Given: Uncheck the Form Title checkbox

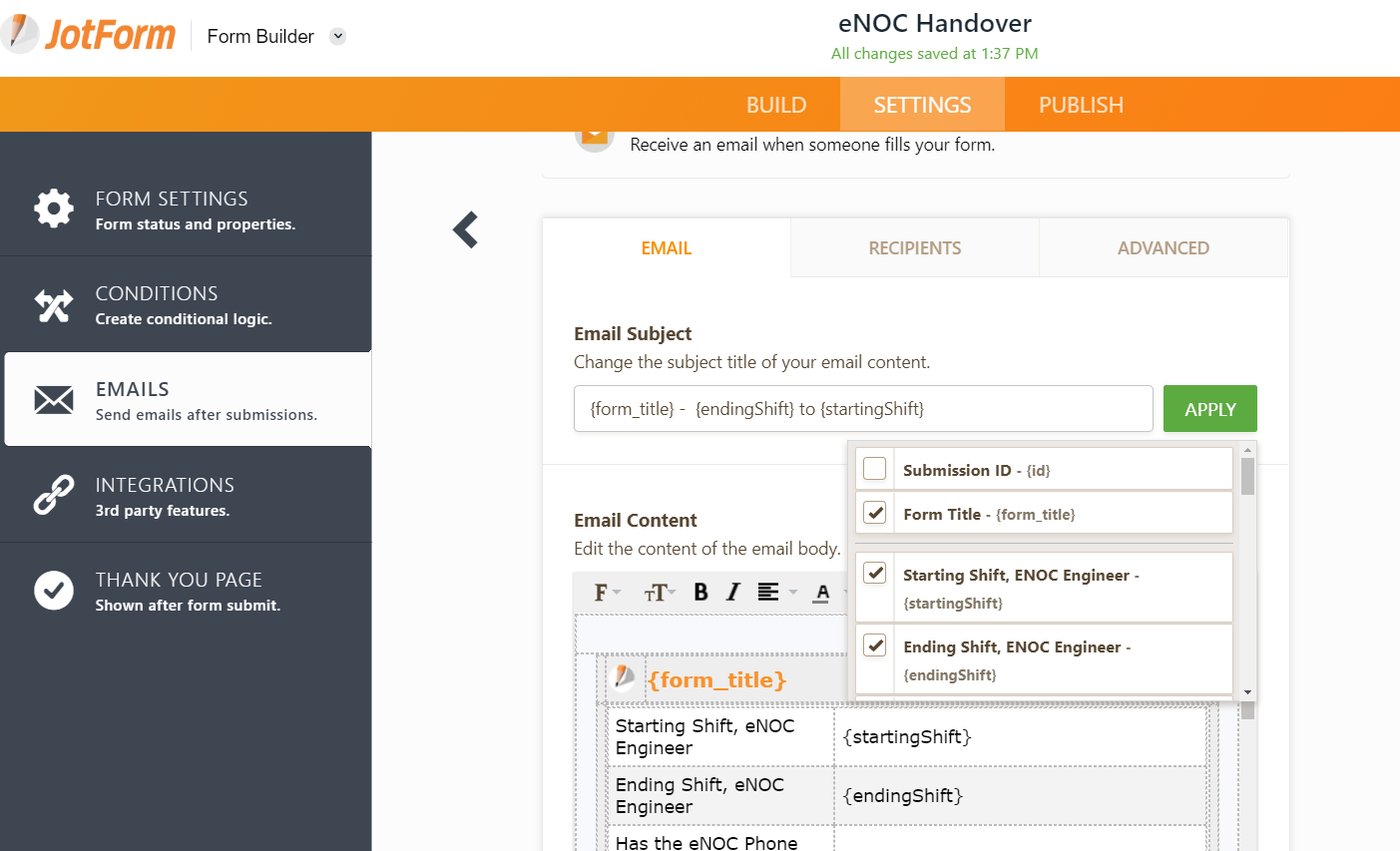Looking at the screenshot, I should click(874, 513).
